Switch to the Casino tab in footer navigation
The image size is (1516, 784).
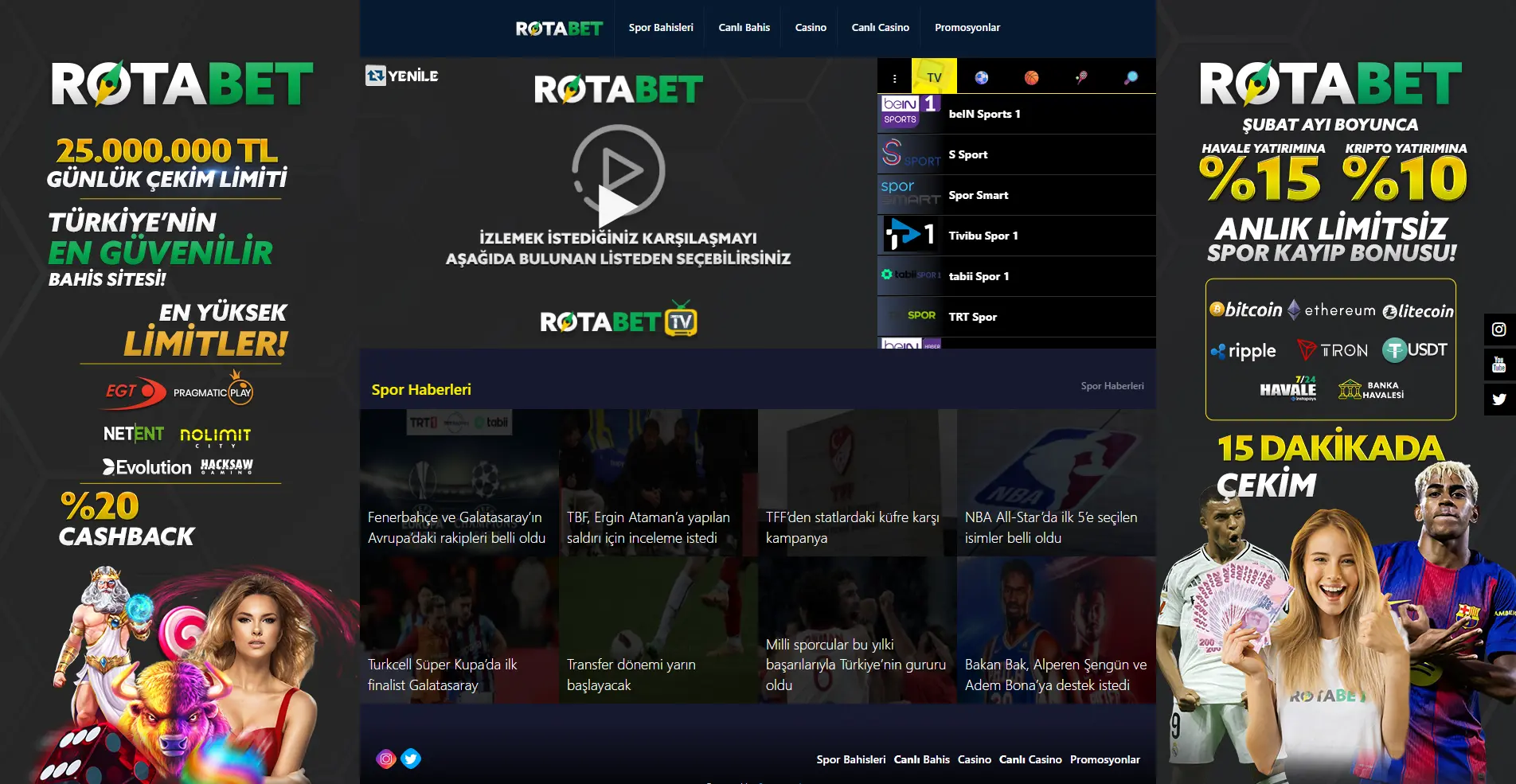(974, 759)
